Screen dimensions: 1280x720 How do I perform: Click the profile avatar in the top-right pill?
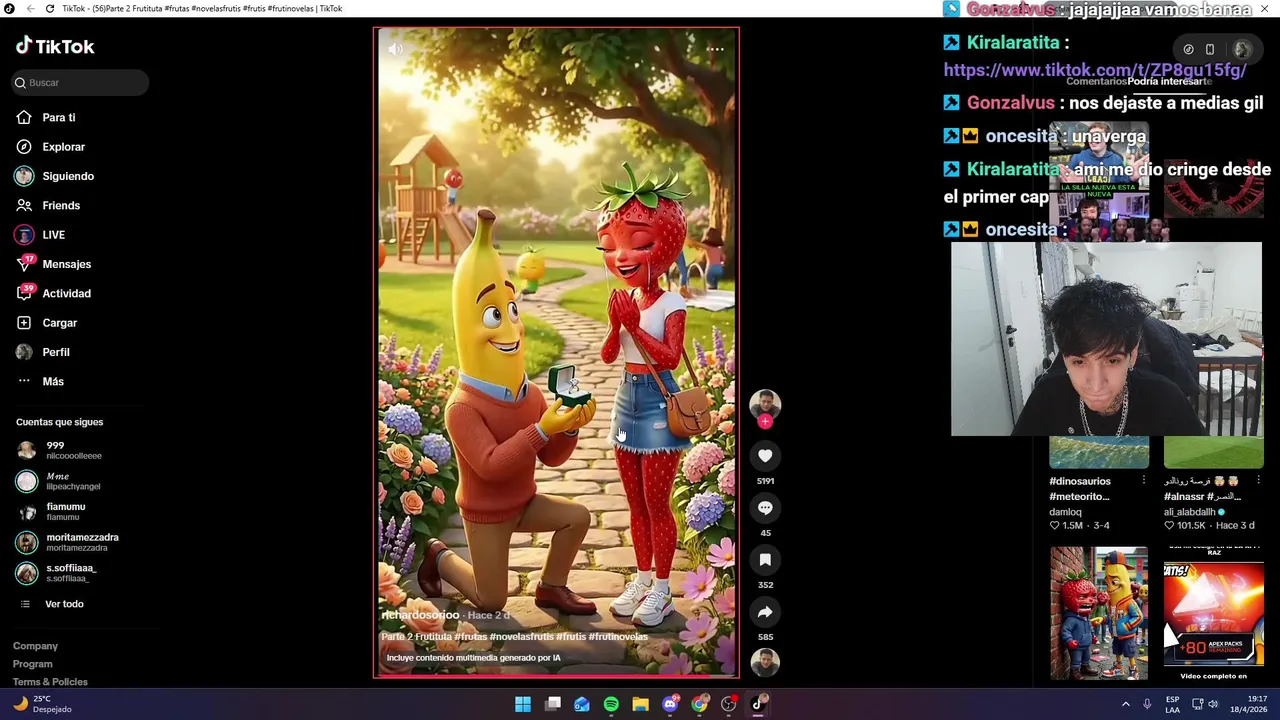[1242, 49]
